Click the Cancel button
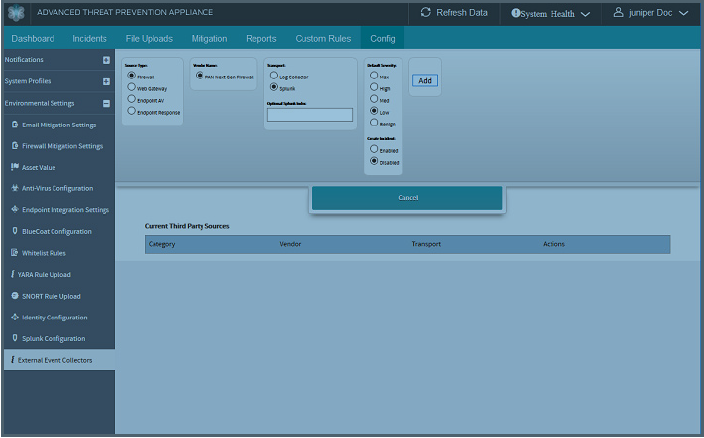The image size is (704, 438). tap(407, 198)
